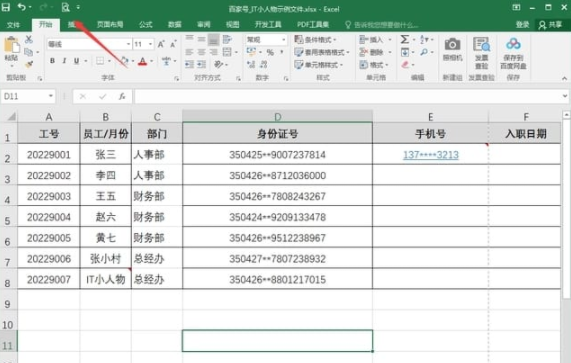The width and height of the screenshot is (571, 363).
Task: Align text to bottom of cell
Action: [x=214, y=39]
